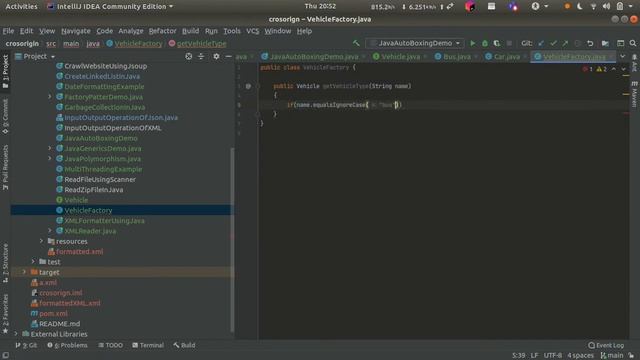Switch to the Bus.java tab

[x=456, y=57]
